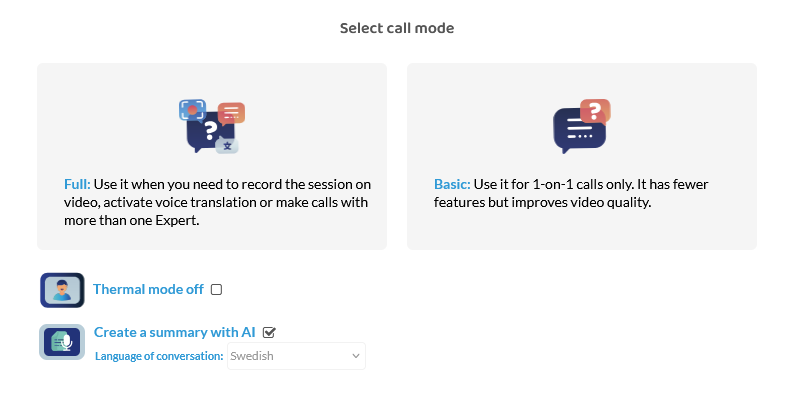Click the blue Basic: label text

451,185
